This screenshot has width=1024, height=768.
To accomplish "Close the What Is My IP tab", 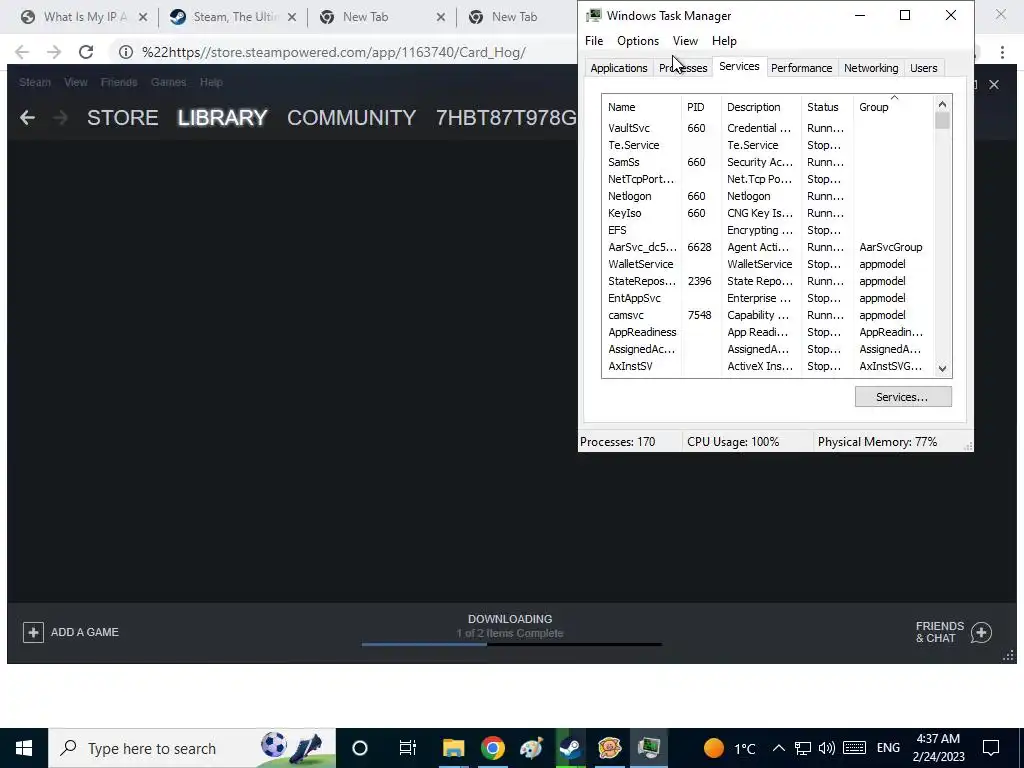I will (143, 17).
